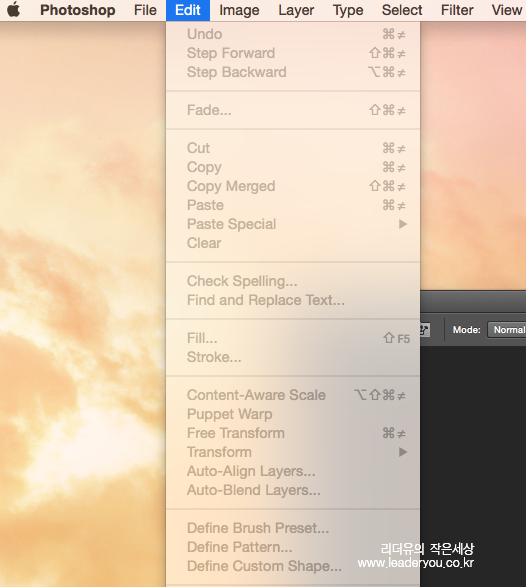Choose Step Backward in Edit menu
The image size is (526, 587).
293,72
